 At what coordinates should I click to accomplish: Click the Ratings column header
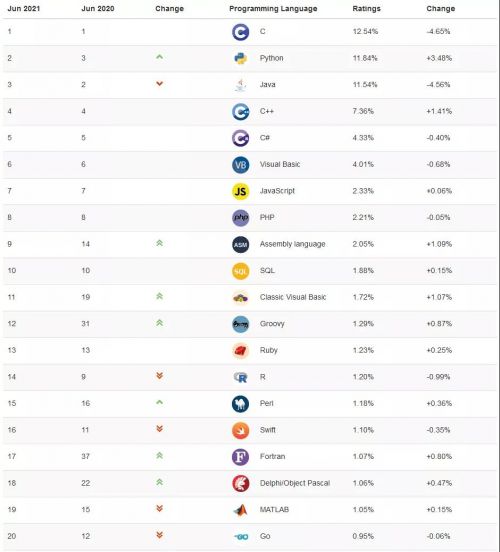[366, 8]
